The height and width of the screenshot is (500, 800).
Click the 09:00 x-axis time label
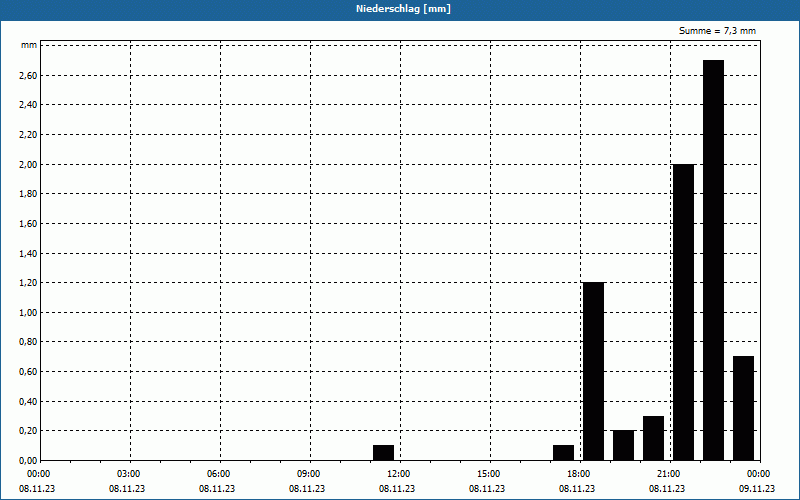coord(308,474)
